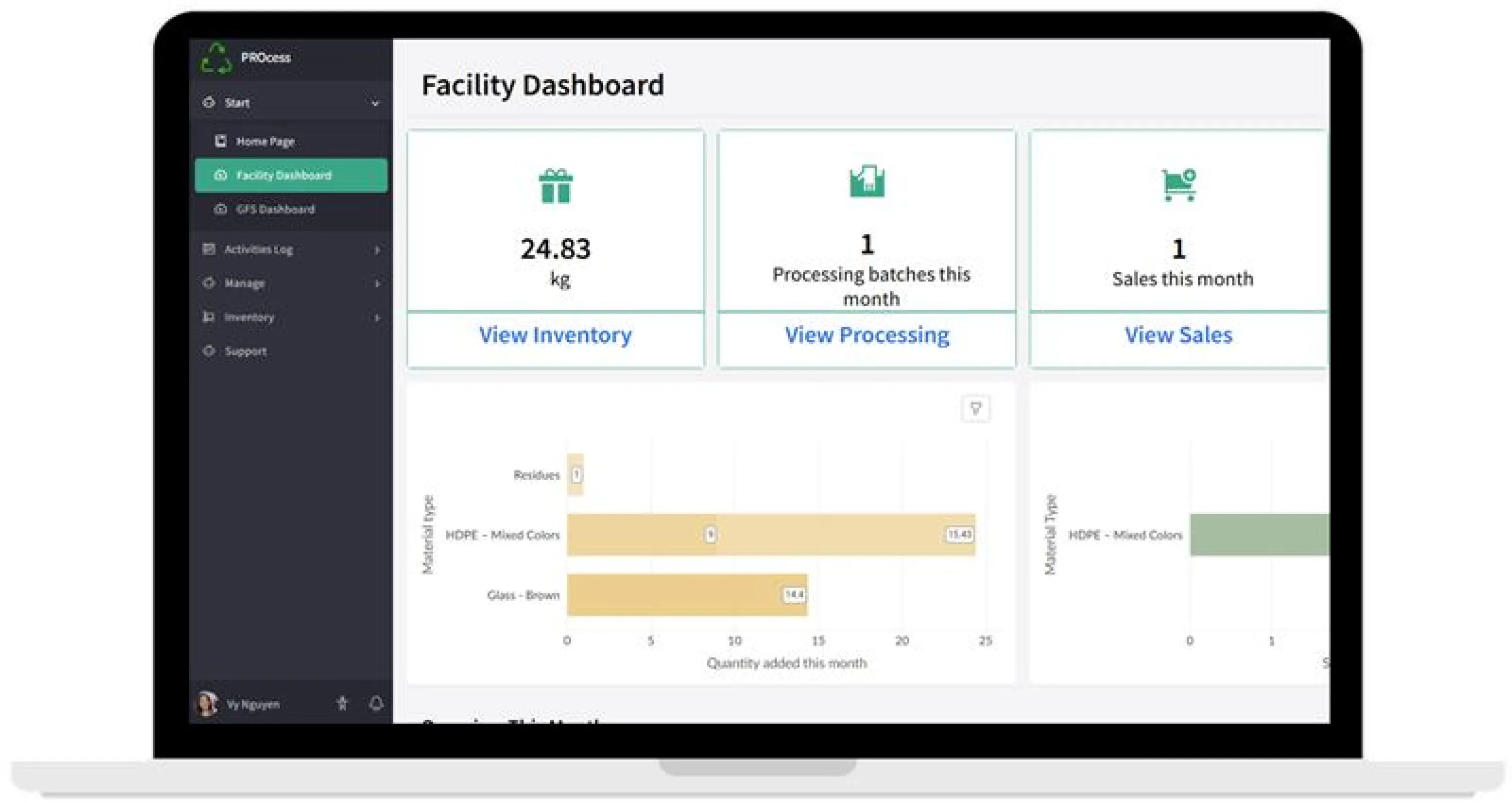This screenshot has height=803, width=1512.
Task: Click the View Sales link
Action: (1178, 335)
